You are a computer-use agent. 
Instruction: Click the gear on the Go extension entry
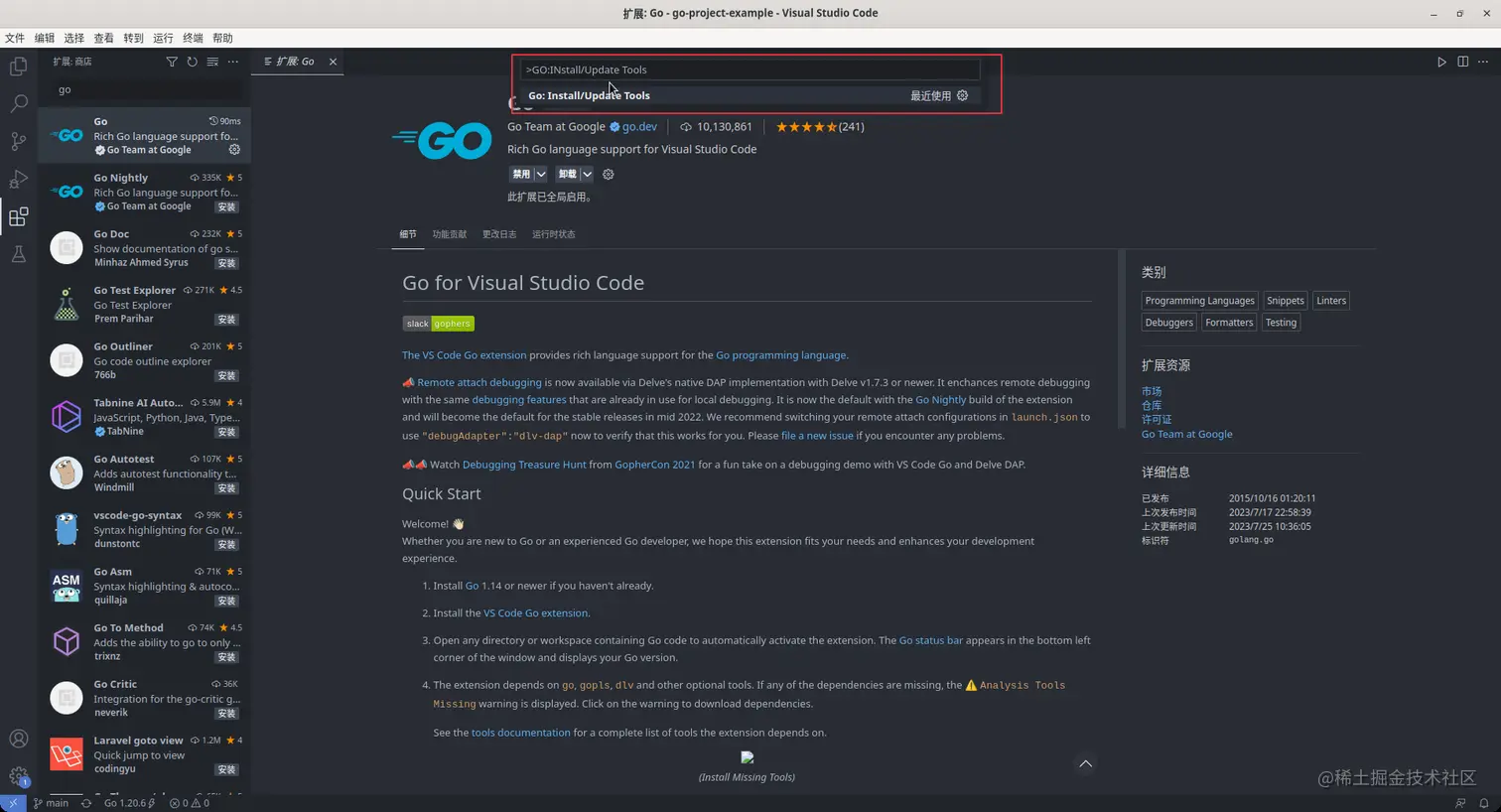(234, 149)
